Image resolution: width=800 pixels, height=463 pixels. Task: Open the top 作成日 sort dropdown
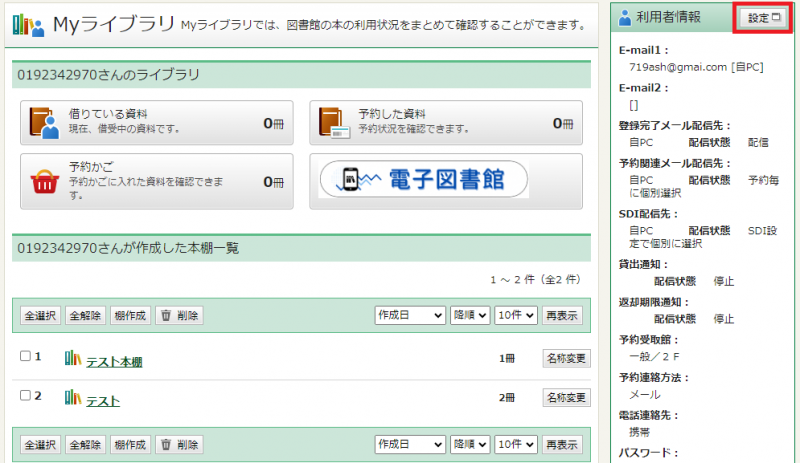(x=409, y=315)
